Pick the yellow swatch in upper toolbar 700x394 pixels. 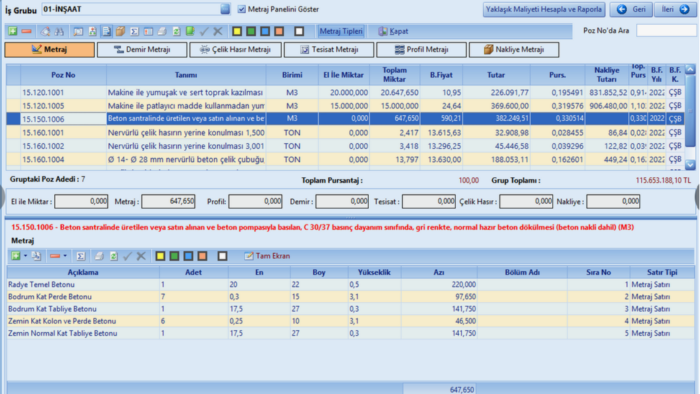[x=237, y=31]
